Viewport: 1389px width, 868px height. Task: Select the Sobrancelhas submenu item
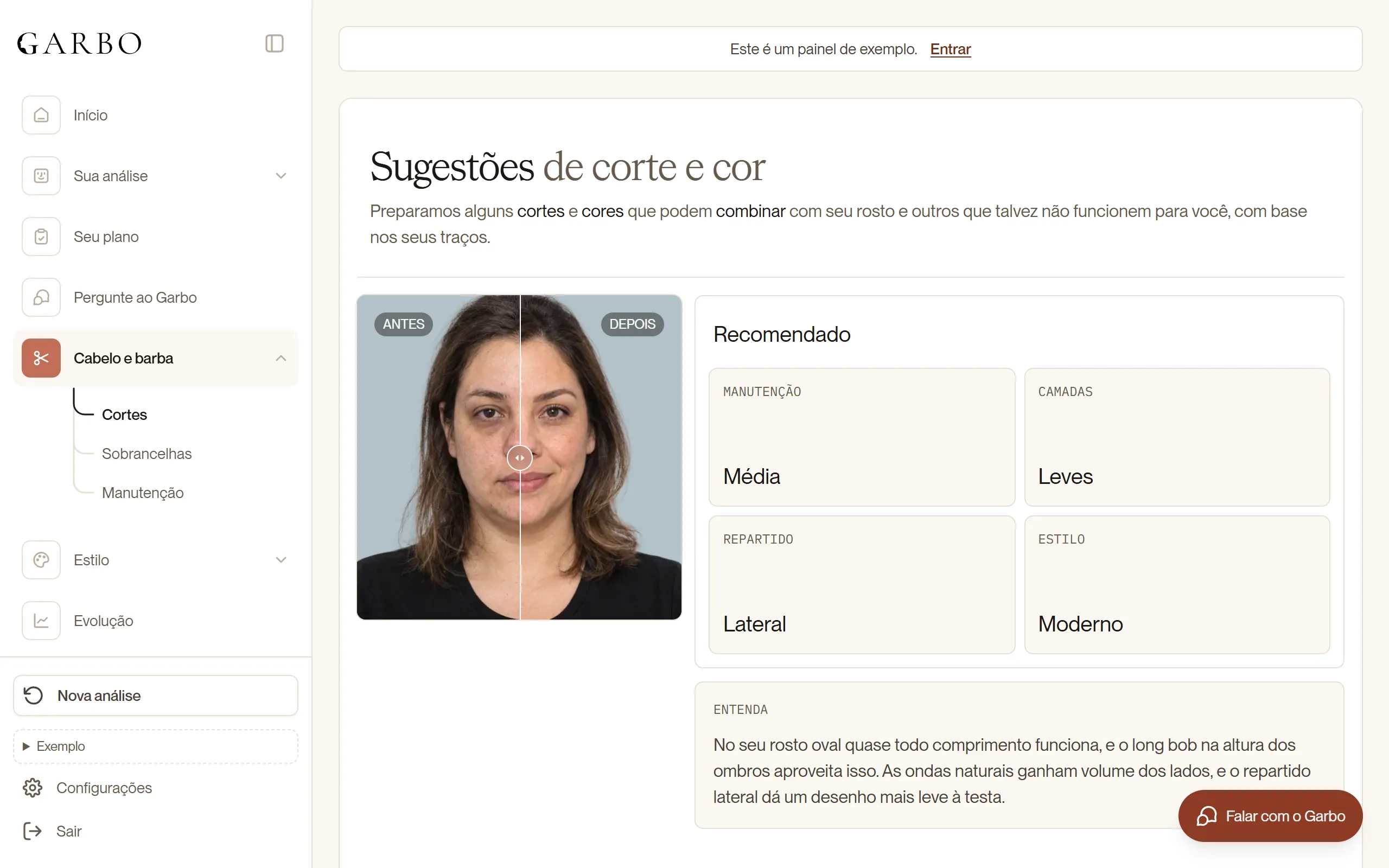pos(146,454)
